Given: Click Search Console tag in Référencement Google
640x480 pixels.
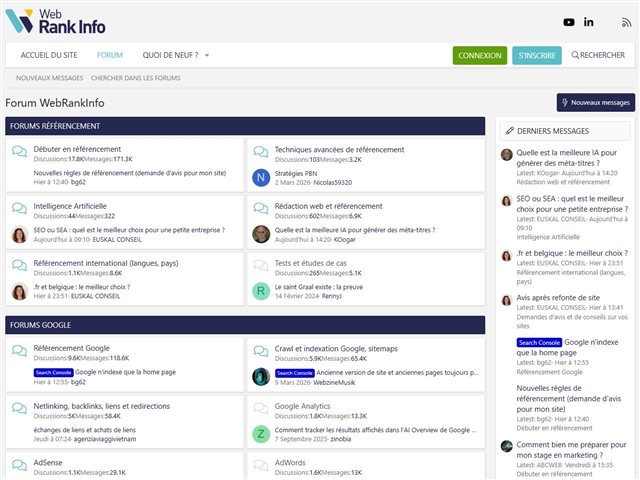Looking at the screenshot, I should tap(53, 372).
